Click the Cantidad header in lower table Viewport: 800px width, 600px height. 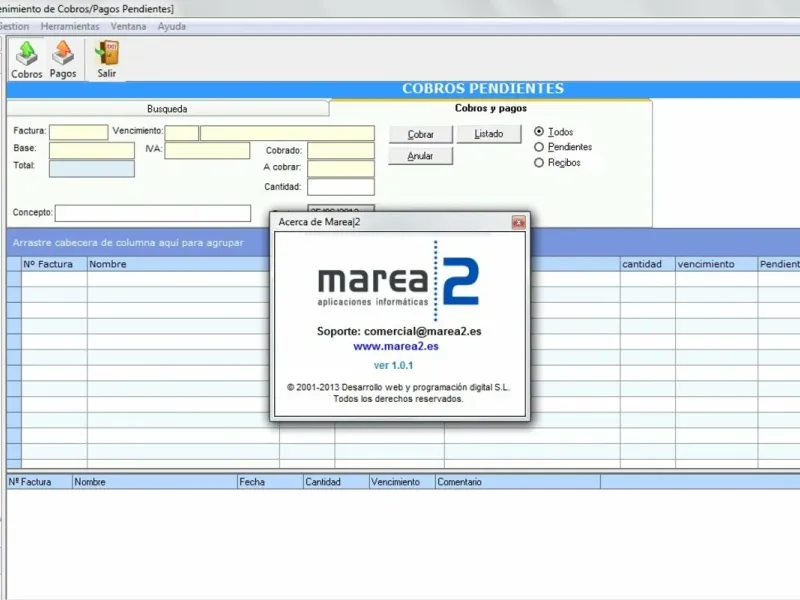[x=336, y=482]
